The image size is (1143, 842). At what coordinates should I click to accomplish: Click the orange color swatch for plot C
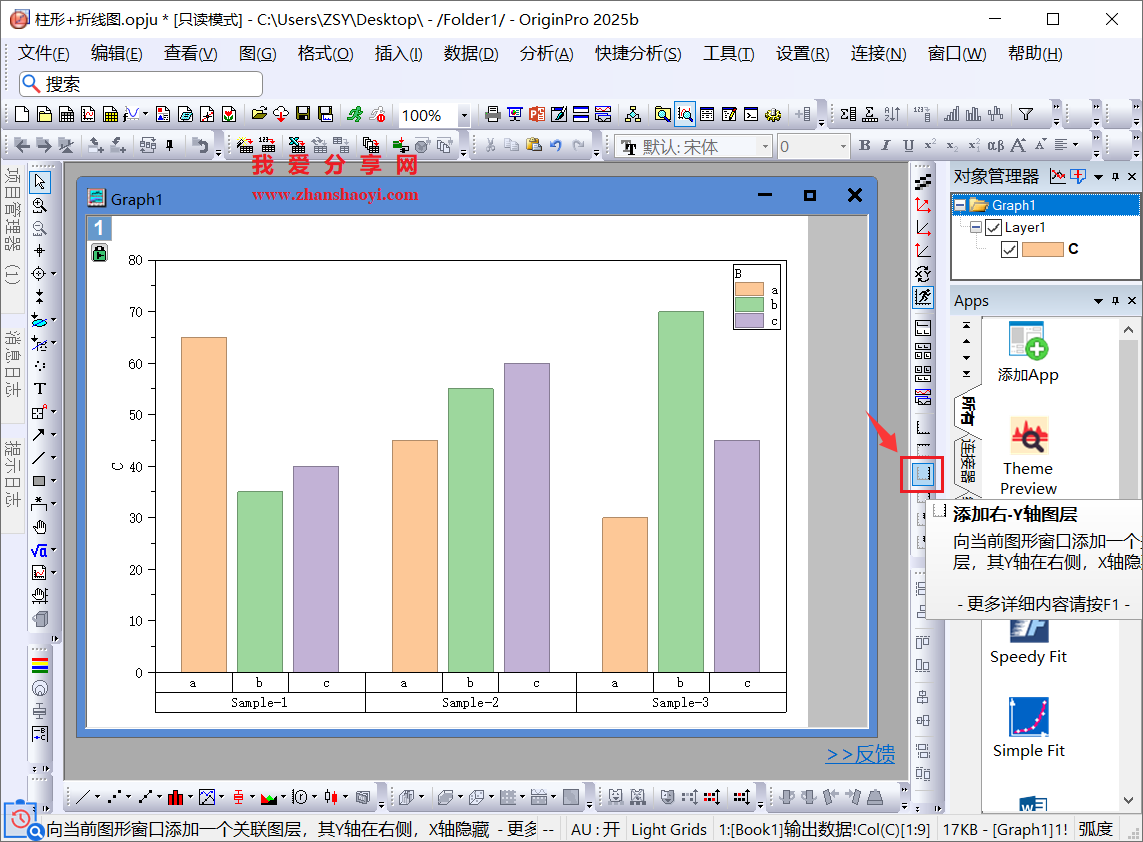click(x=1042, y=249)
